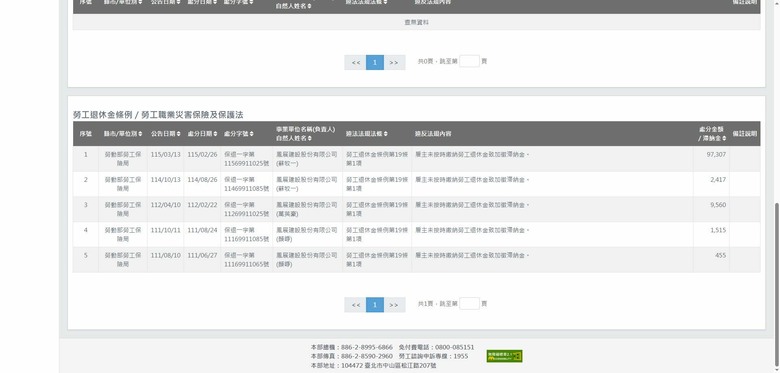Click penalty amount 2,417
The width and height of the screenshot is (780, 373).
pyautogui.click(x=718, y=180)
